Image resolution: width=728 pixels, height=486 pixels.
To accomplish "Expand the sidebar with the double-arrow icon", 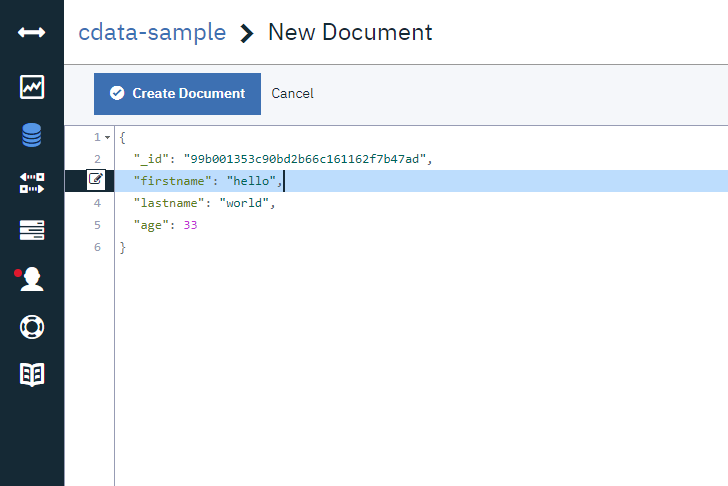I will click(32, 33).
